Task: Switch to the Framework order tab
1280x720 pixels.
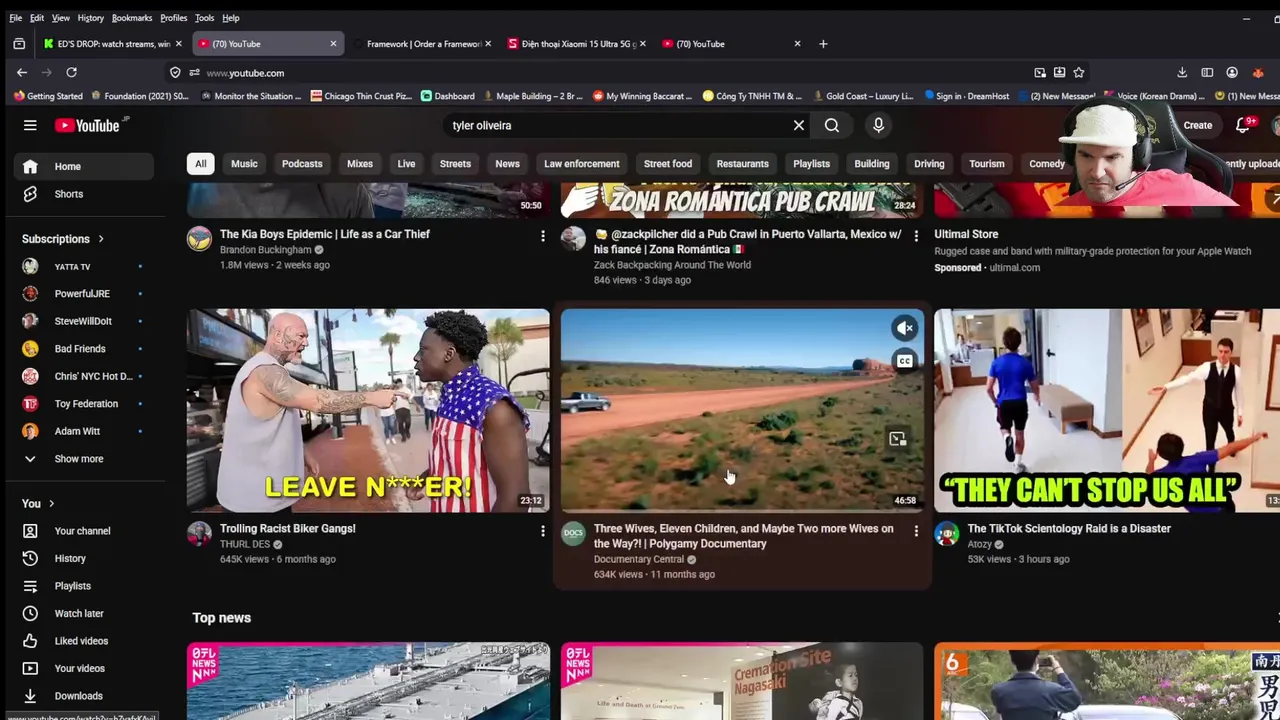Action: pos(424,44)
